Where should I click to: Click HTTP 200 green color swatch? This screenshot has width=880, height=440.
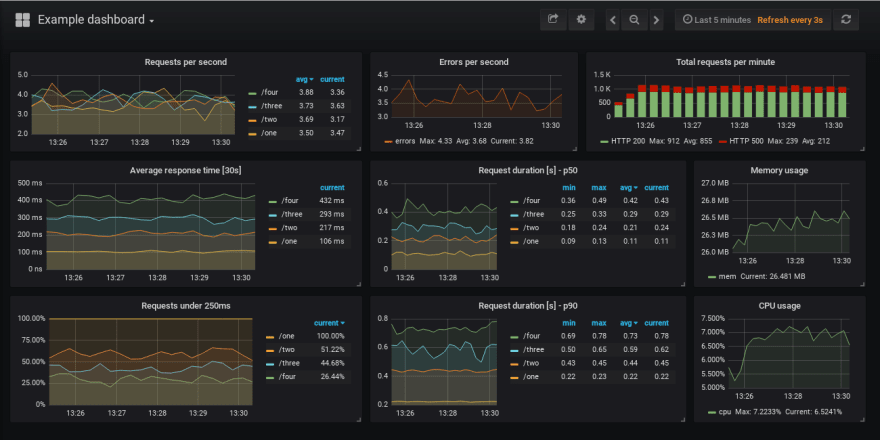click(x=604, y=141)
